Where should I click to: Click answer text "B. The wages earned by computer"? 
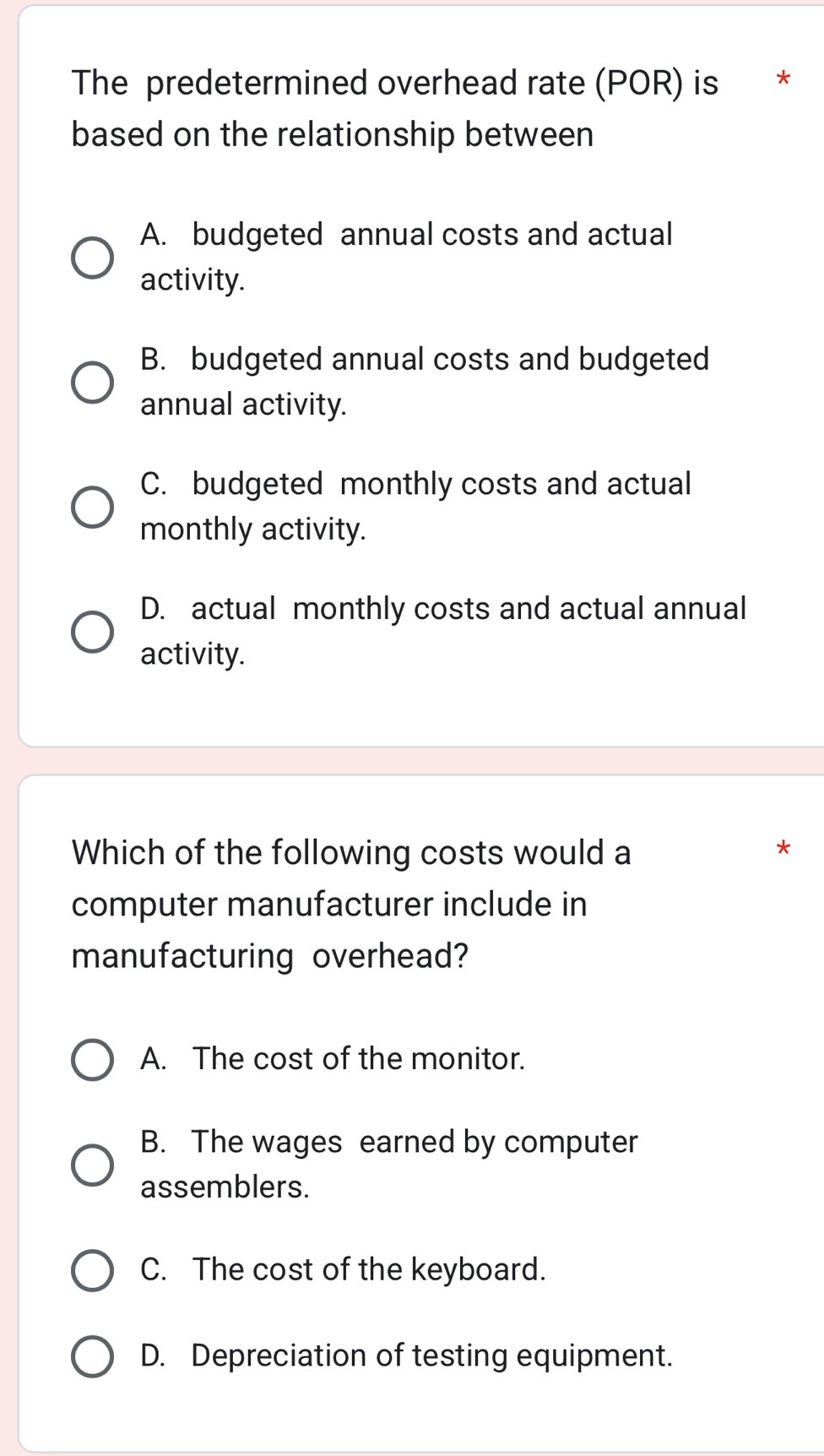click(389, 1142)
